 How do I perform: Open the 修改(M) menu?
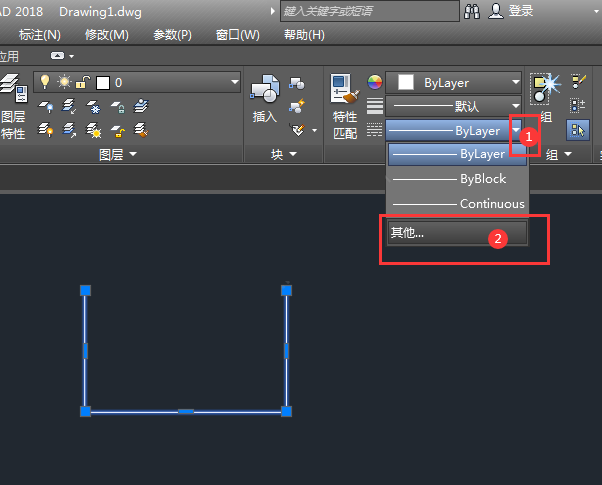107,35
